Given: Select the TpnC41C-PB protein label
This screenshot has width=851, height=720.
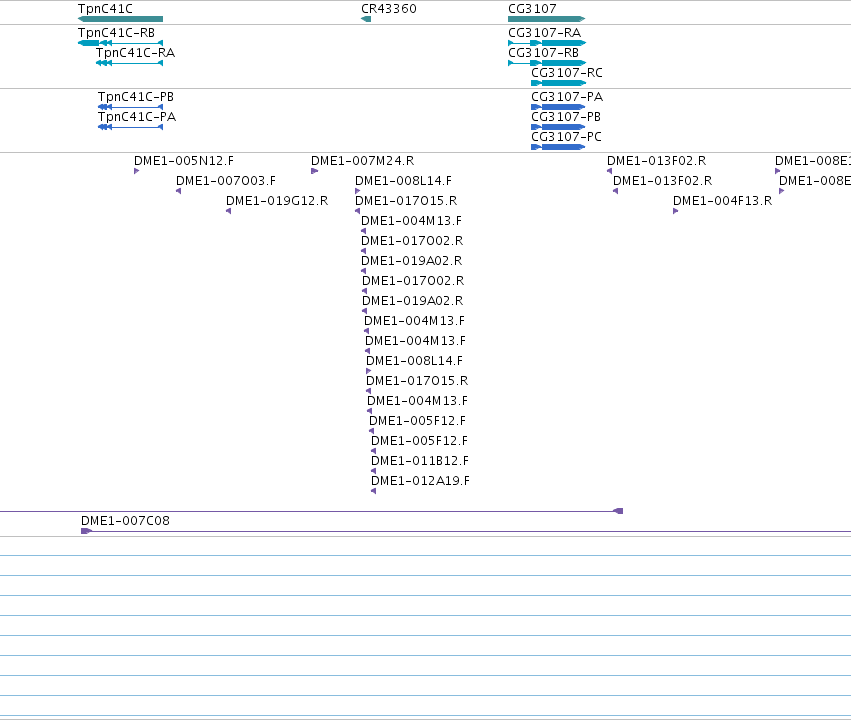Looking at the screenshot, I should [136, 97].
